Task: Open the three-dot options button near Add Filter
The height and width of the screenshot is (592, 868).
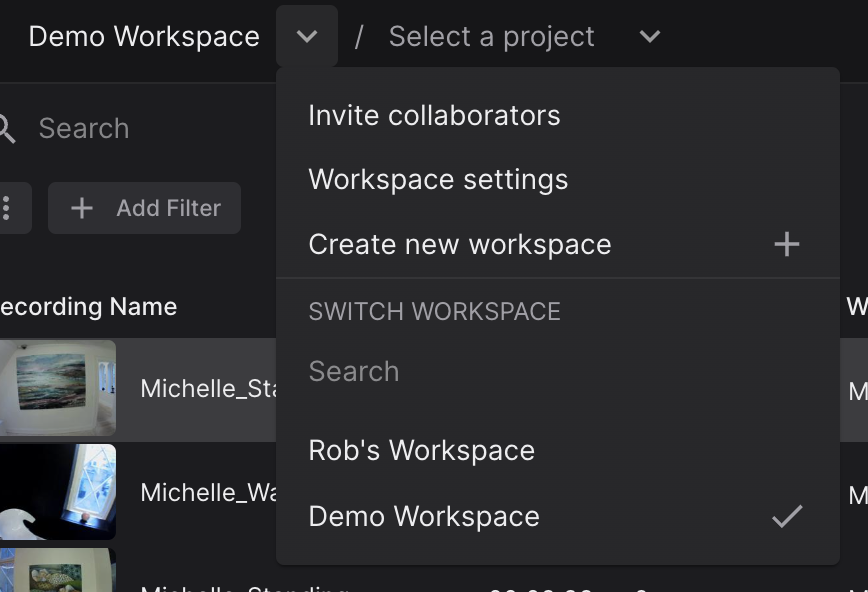Action: point(8,208)
